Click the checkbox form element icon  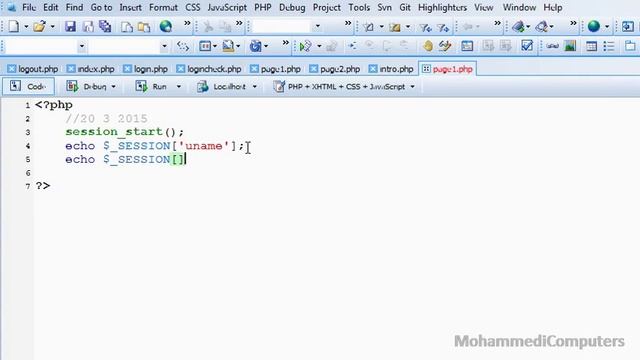pos(527,46)
